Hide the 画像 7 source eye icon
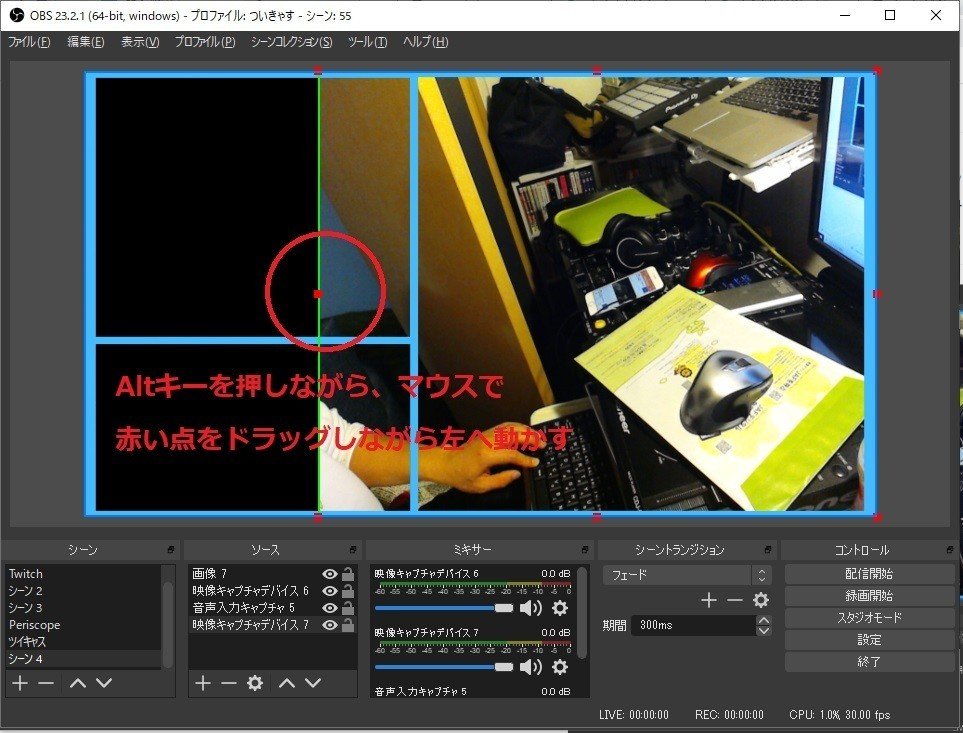The height and width of the screenshot is (733, 963). (328, 575)
